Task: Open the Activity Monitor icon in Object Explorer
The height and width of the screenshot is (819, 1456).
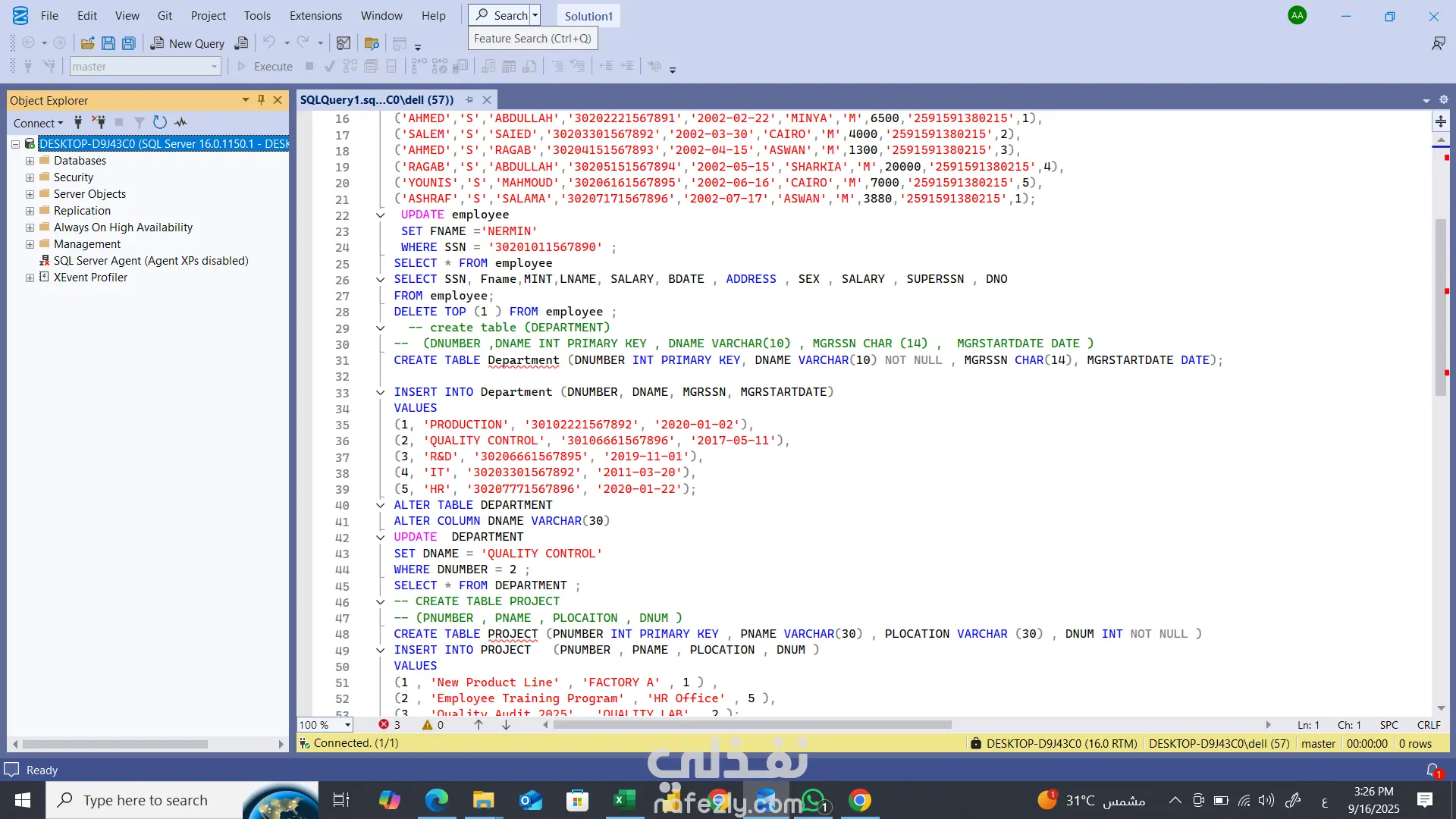Action: (180, 122)
